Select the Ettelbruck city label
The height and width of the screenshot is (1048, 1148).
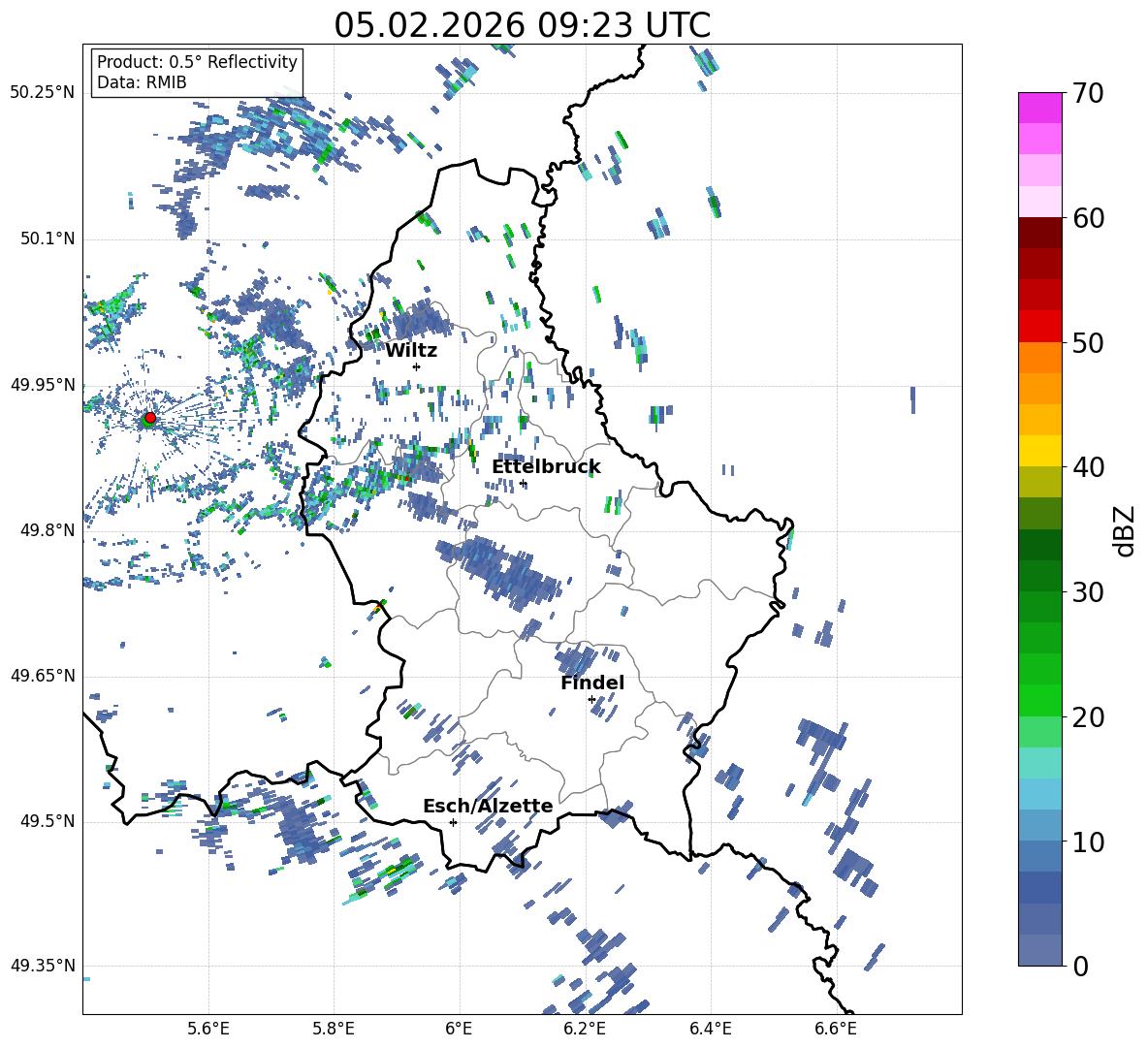546,466
